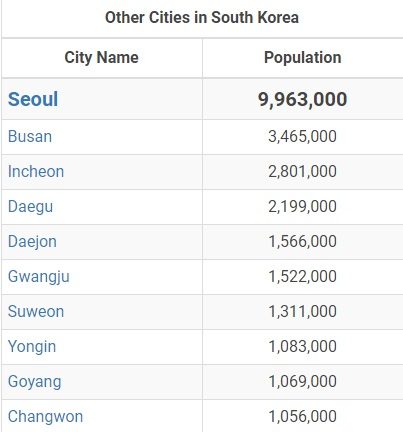
Task: Open the Incheon city link
Action: 36,172
